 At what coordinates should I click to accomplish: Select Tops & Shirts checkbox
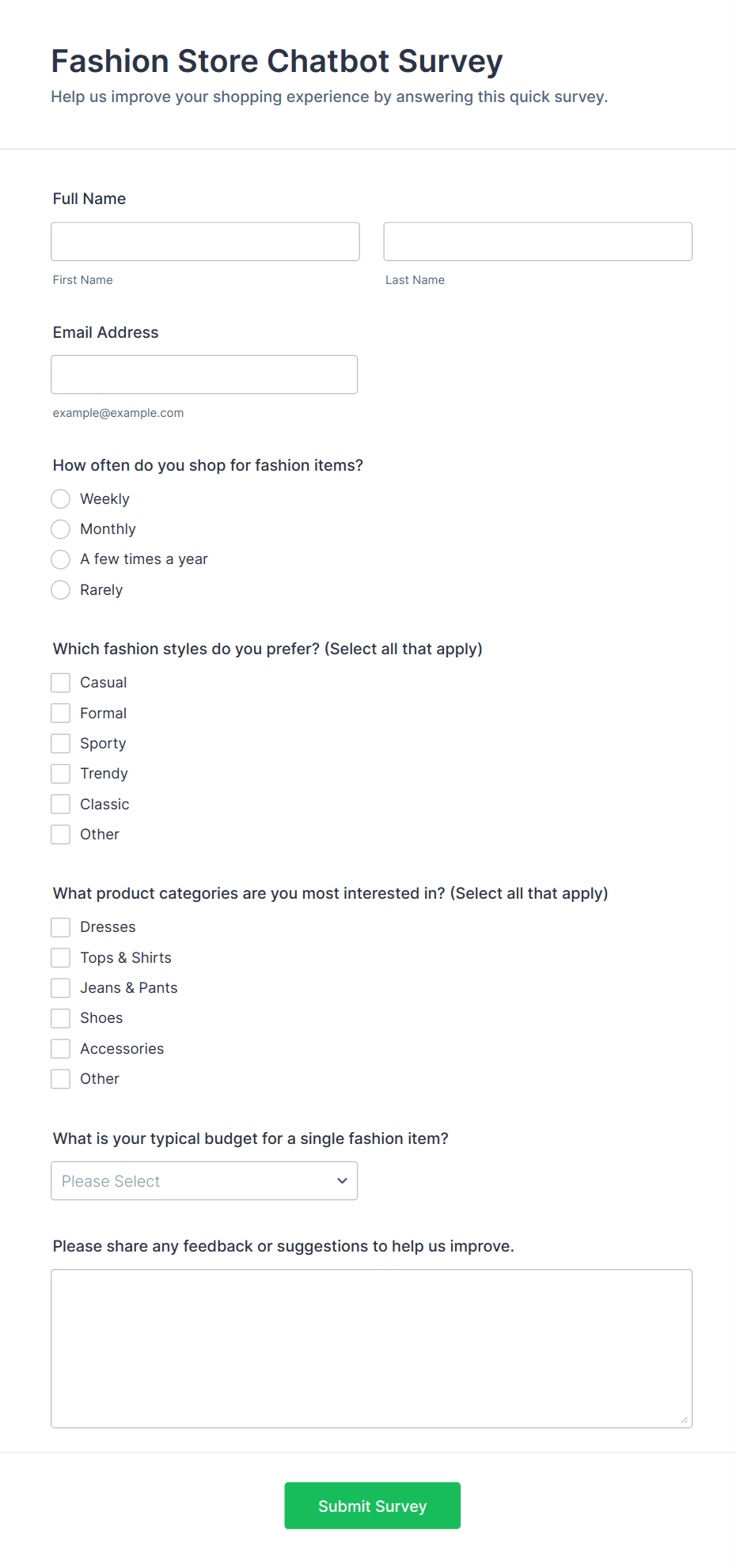[61, 958]
